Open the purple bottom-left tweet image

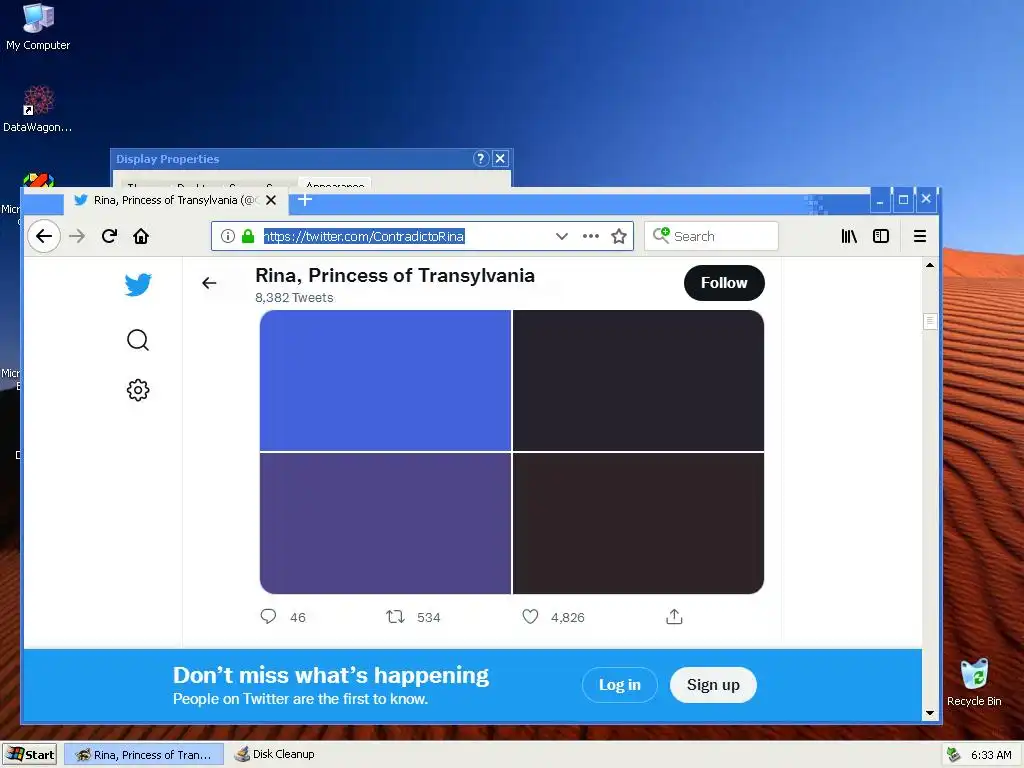385,523
